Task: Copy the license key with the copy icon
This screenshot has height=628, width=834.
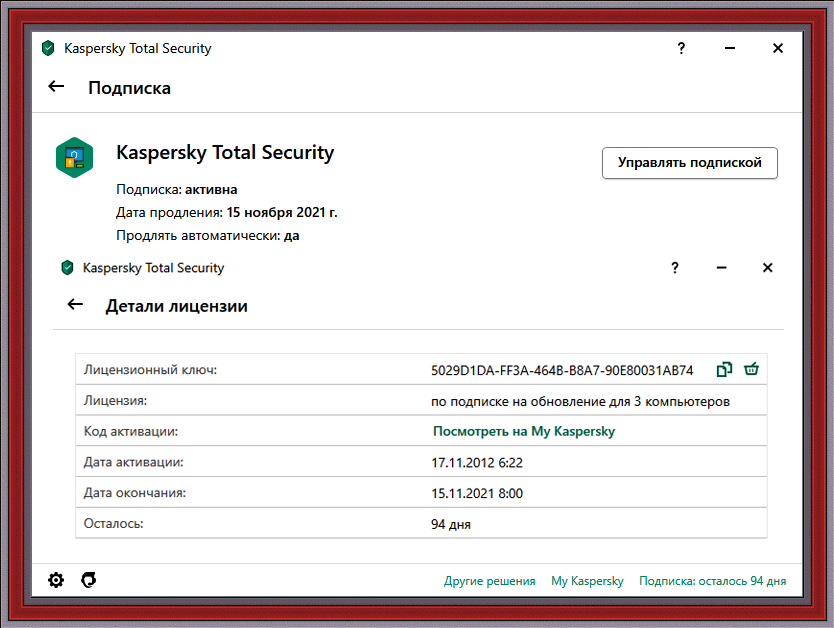Action: (x=724, y=369)
